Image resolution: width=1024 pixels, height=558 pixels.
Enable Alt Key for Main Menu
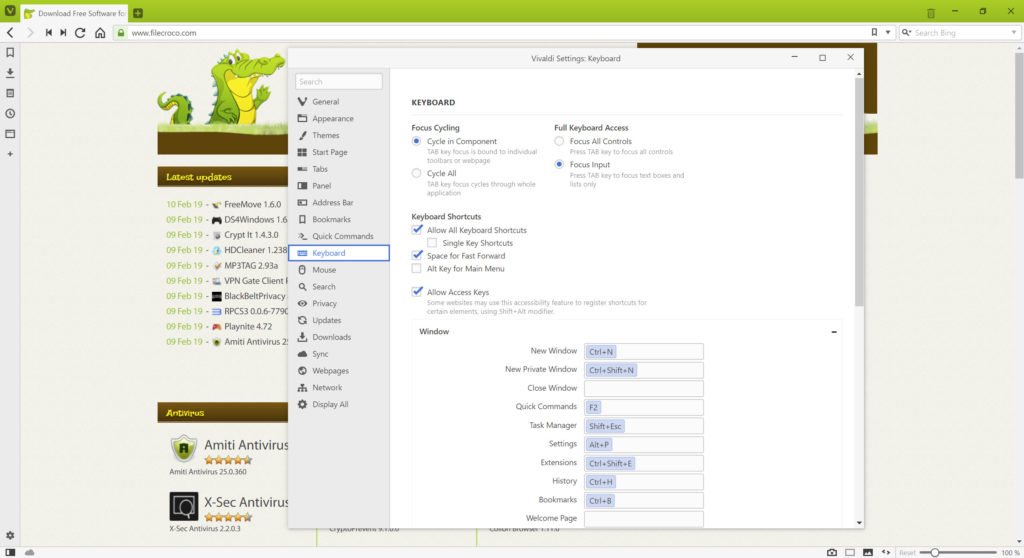417,269
